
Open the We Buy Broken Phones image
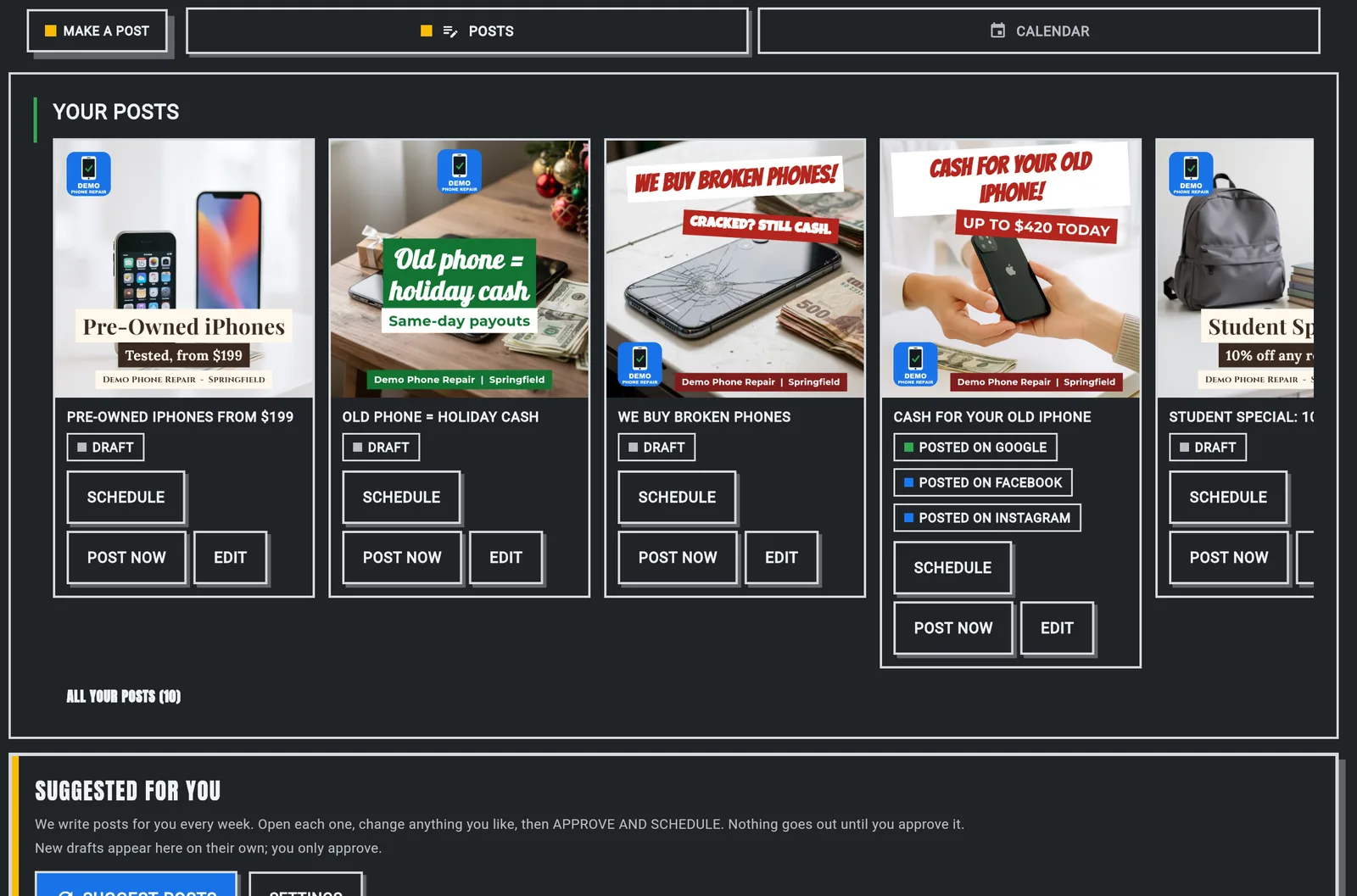pos(735,269)
